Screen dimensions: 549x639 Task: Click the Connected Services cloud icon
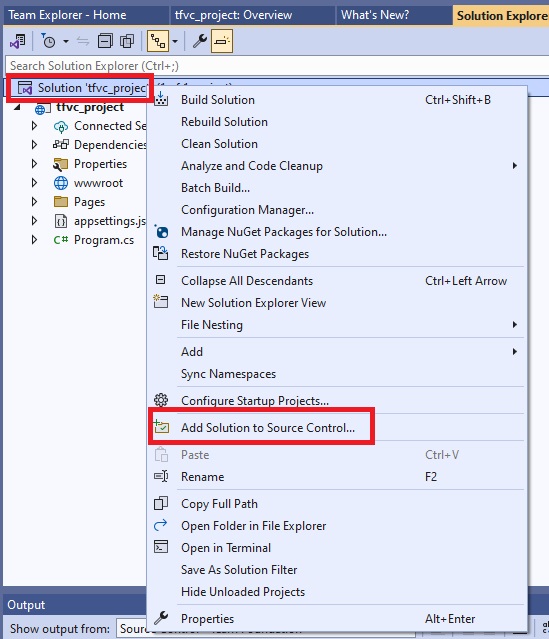[x=61, y=126]
